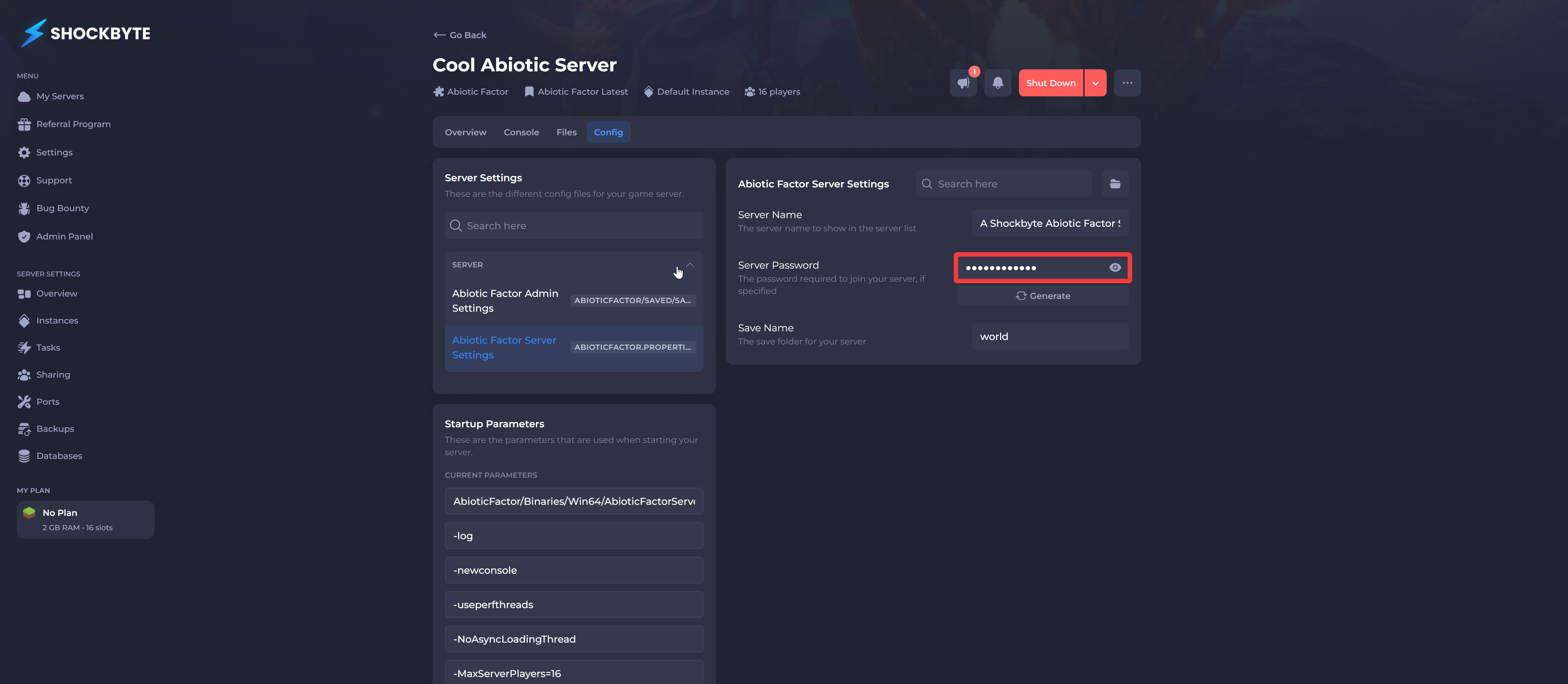
Task: Click the Server Name input field
Action: (1050, 223)
